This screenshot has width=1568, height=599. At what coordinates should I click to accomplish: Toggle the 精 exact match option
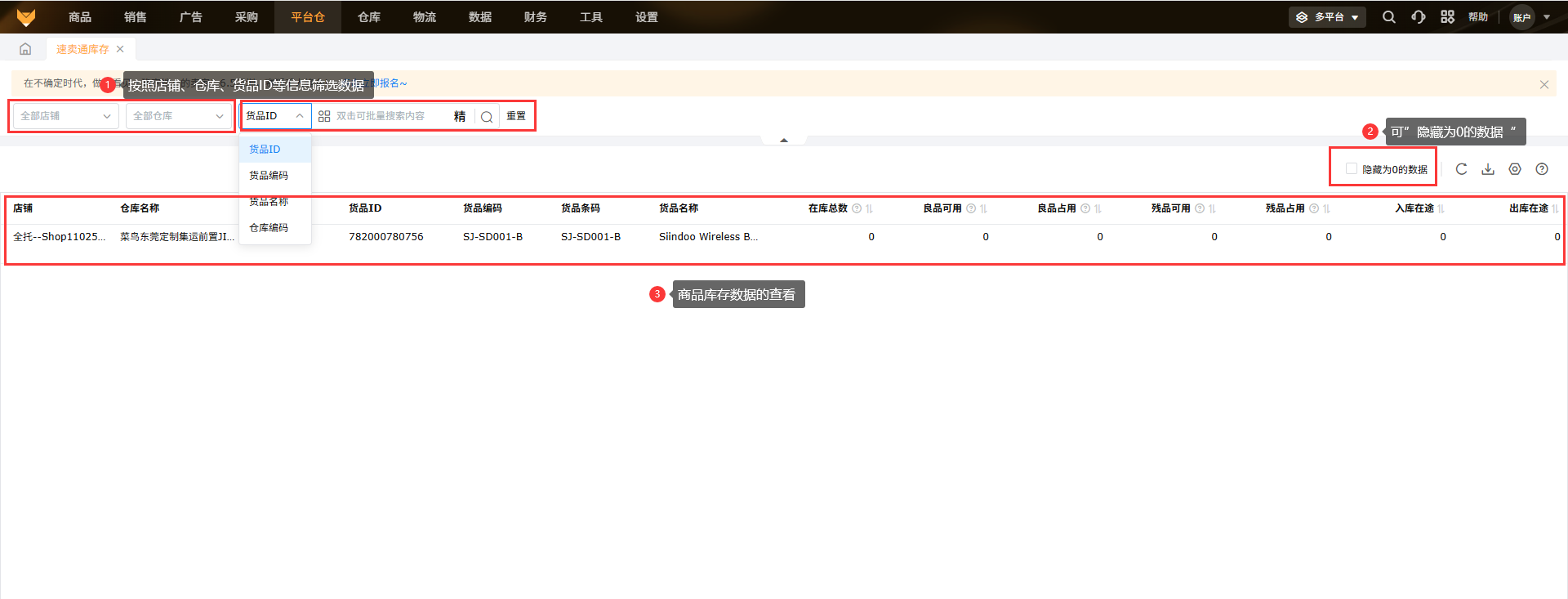tap(460, 116)
